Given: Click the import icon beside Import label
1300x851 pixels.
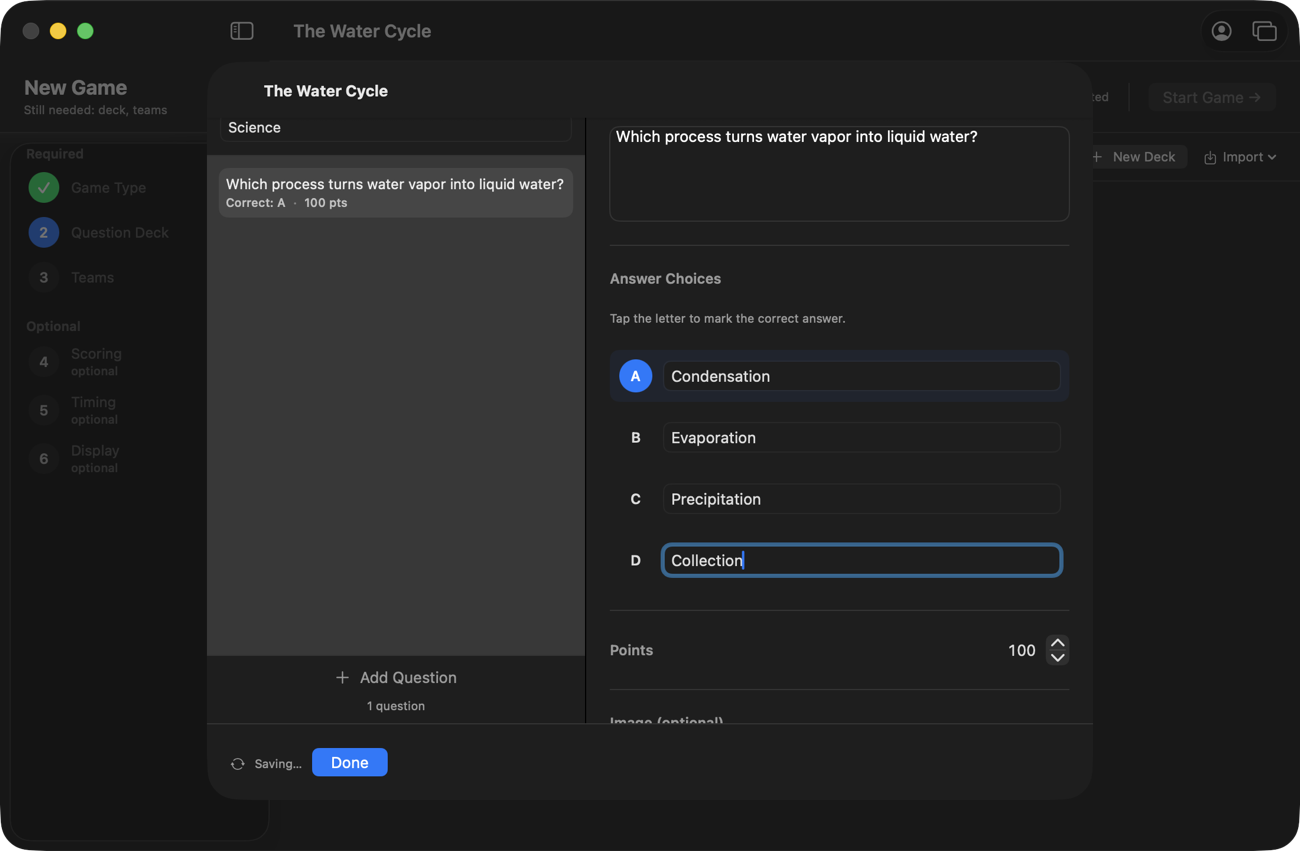Looking at the screenshot, I should 1210,158.
